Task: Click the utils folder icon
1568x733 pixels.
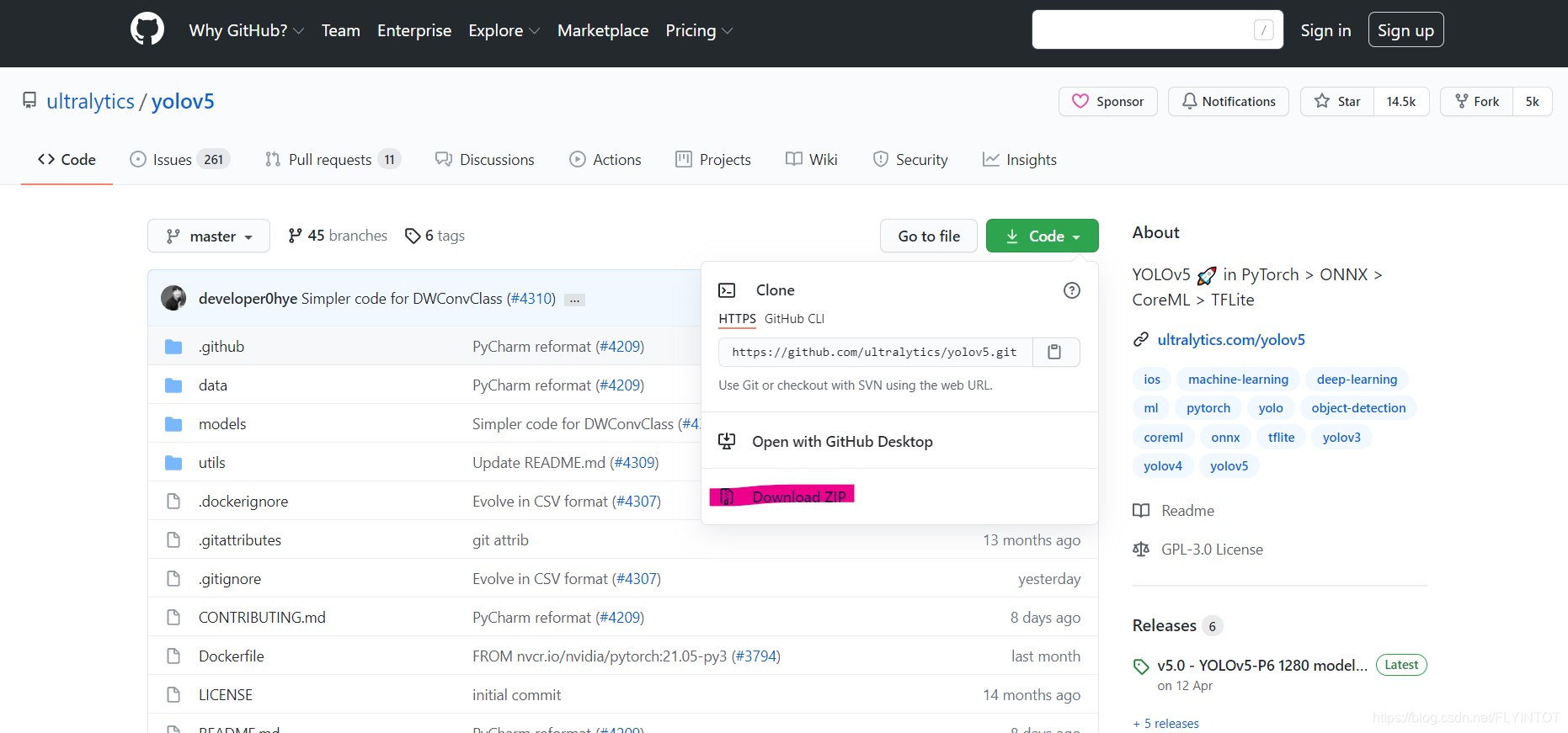Action: point(173,463)
